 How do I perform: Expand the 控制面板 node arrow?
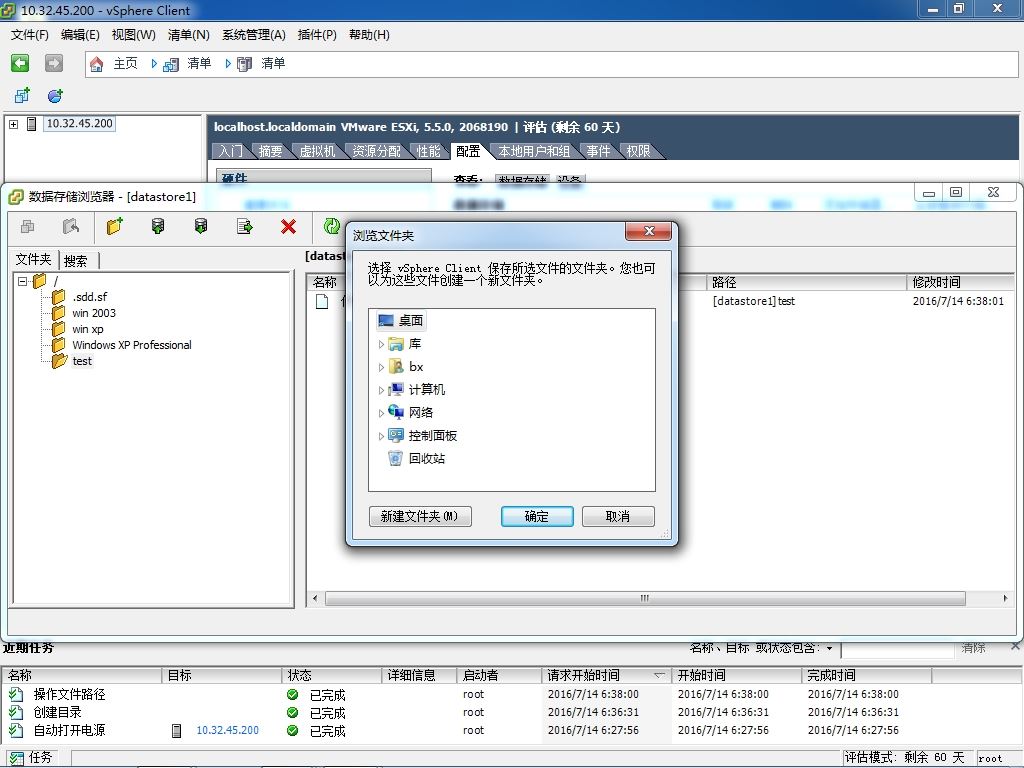pyautogui.click(x=381, y=436)
